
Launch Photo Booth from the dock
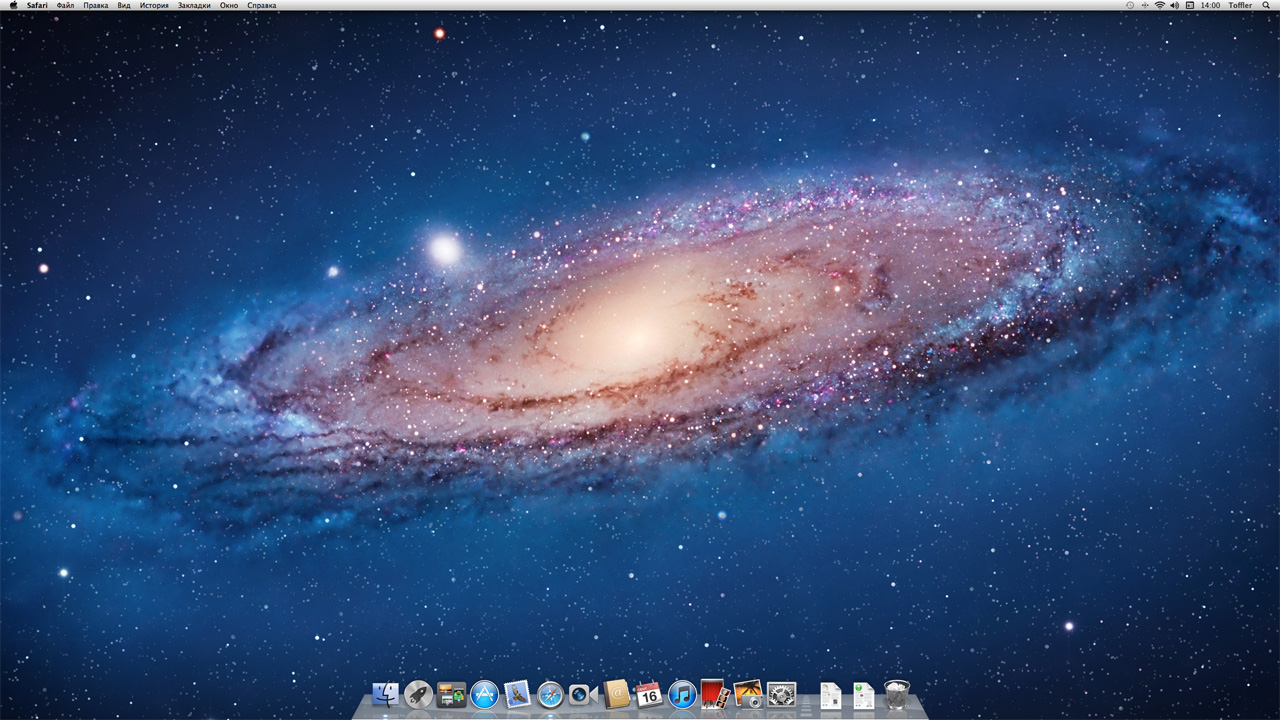pyautogui.click(x=714, y=694)
